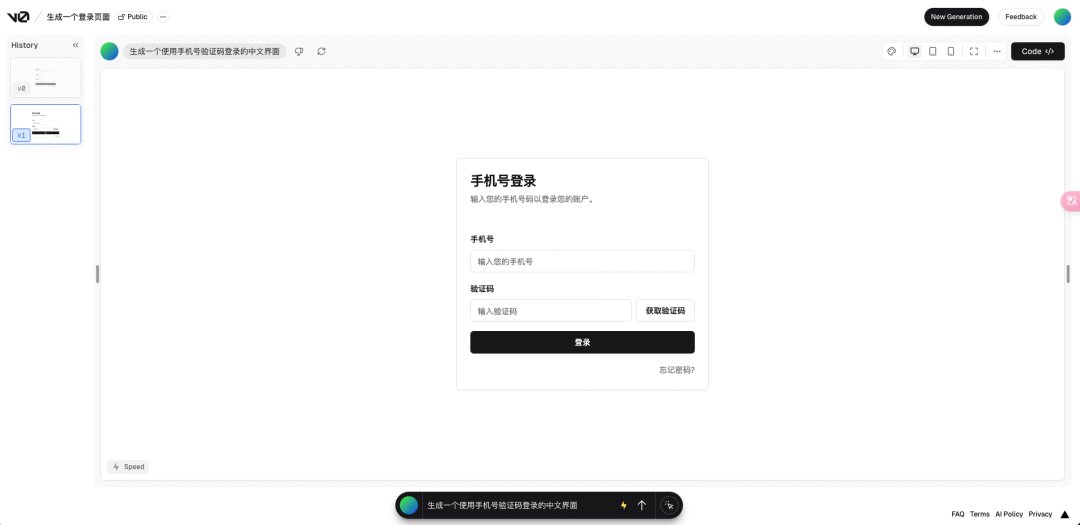The image size is (1080, 525).
Task: Open the preview toolbar more-options ellipsis
Action: pos(997,52)
